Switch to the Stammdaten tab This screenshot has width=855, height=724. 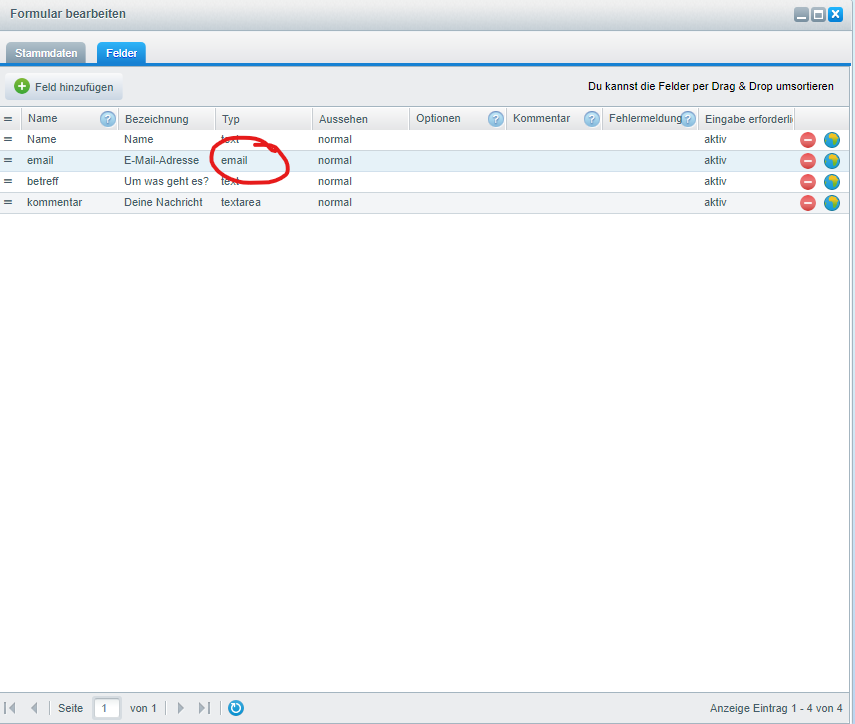tap(46, 53)
